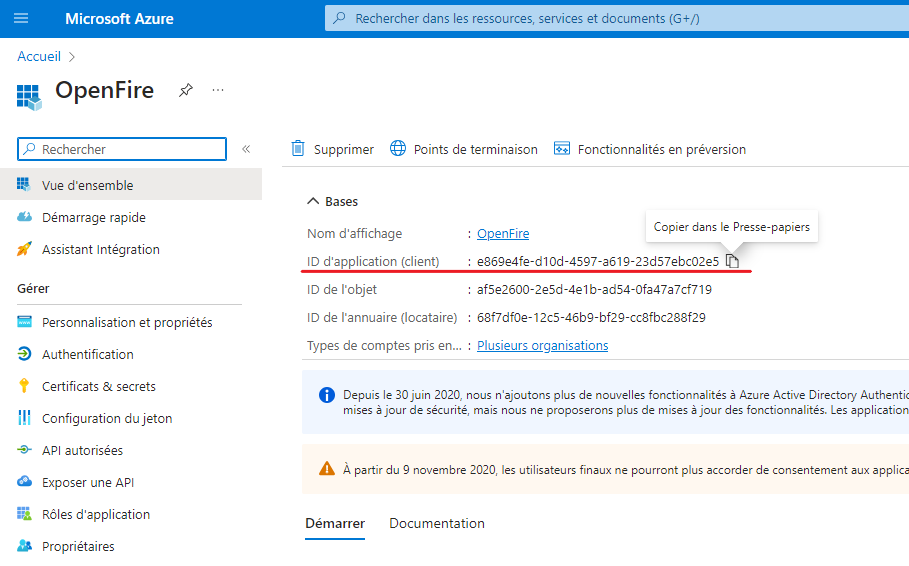The height and width of the screenshot is (566, 909).
Task: Open Exposer une API
Action: [x=88, y=482]
